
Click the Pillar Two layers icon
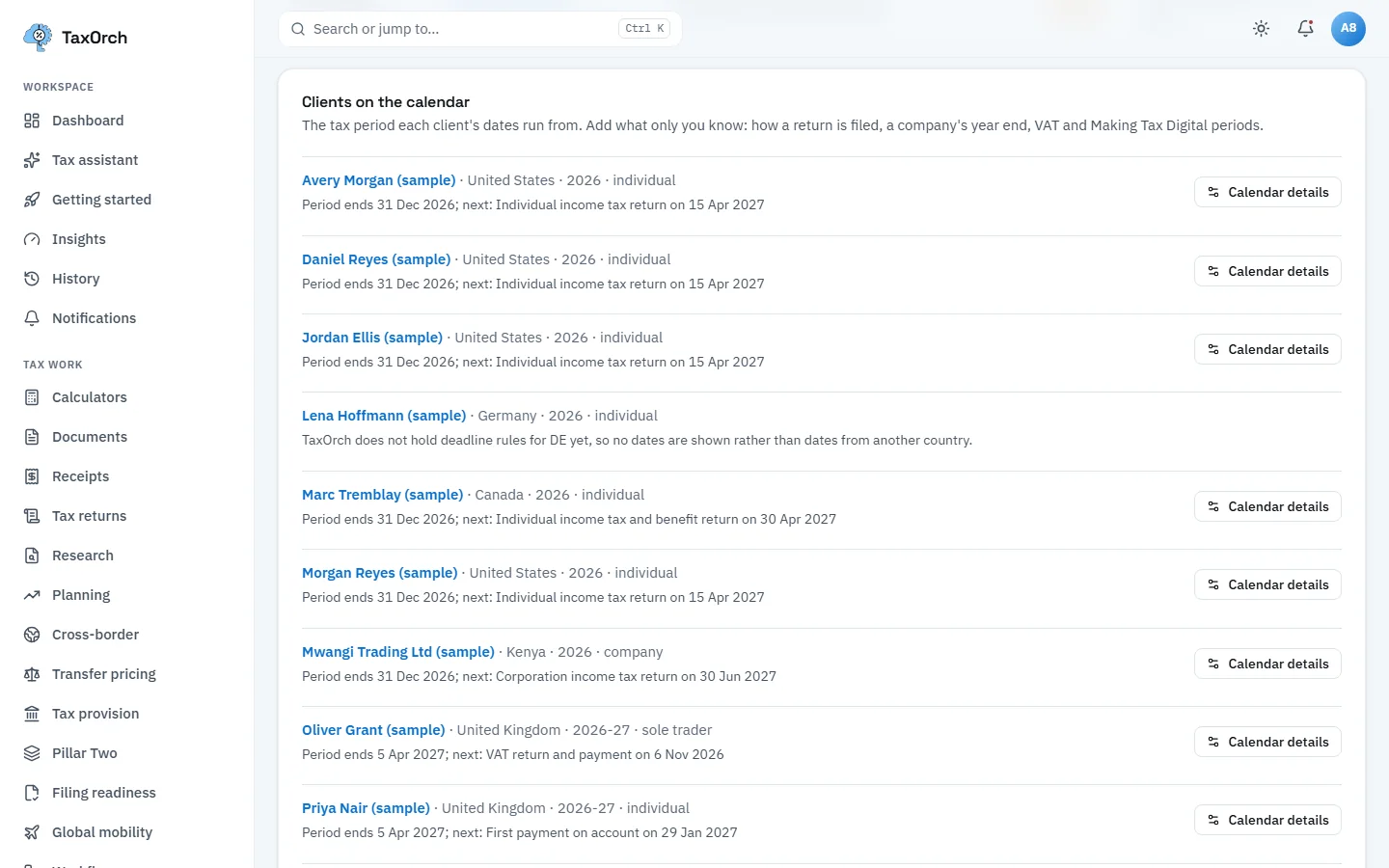coord(32,753)
